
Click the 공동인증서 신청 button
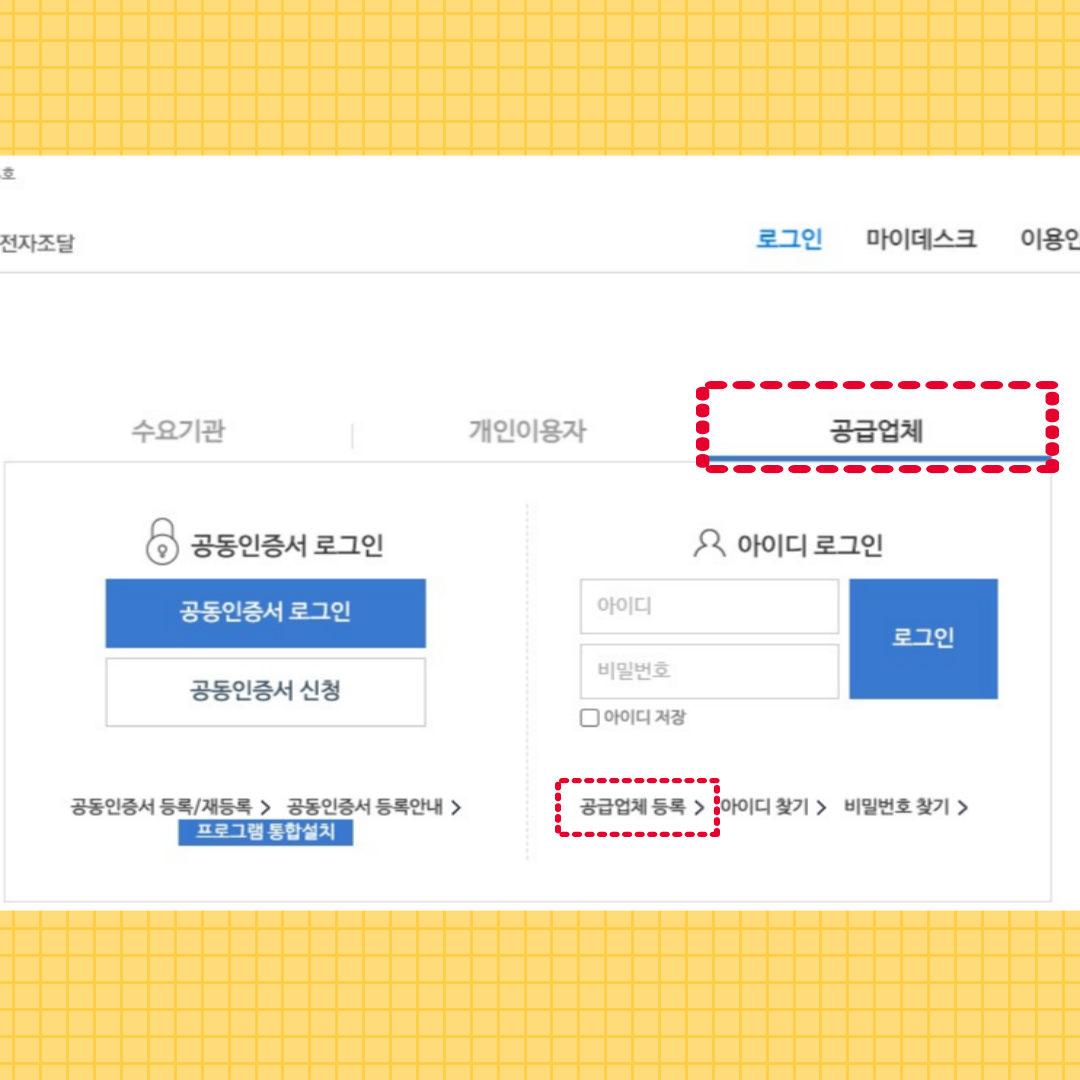tap(265, 692)
